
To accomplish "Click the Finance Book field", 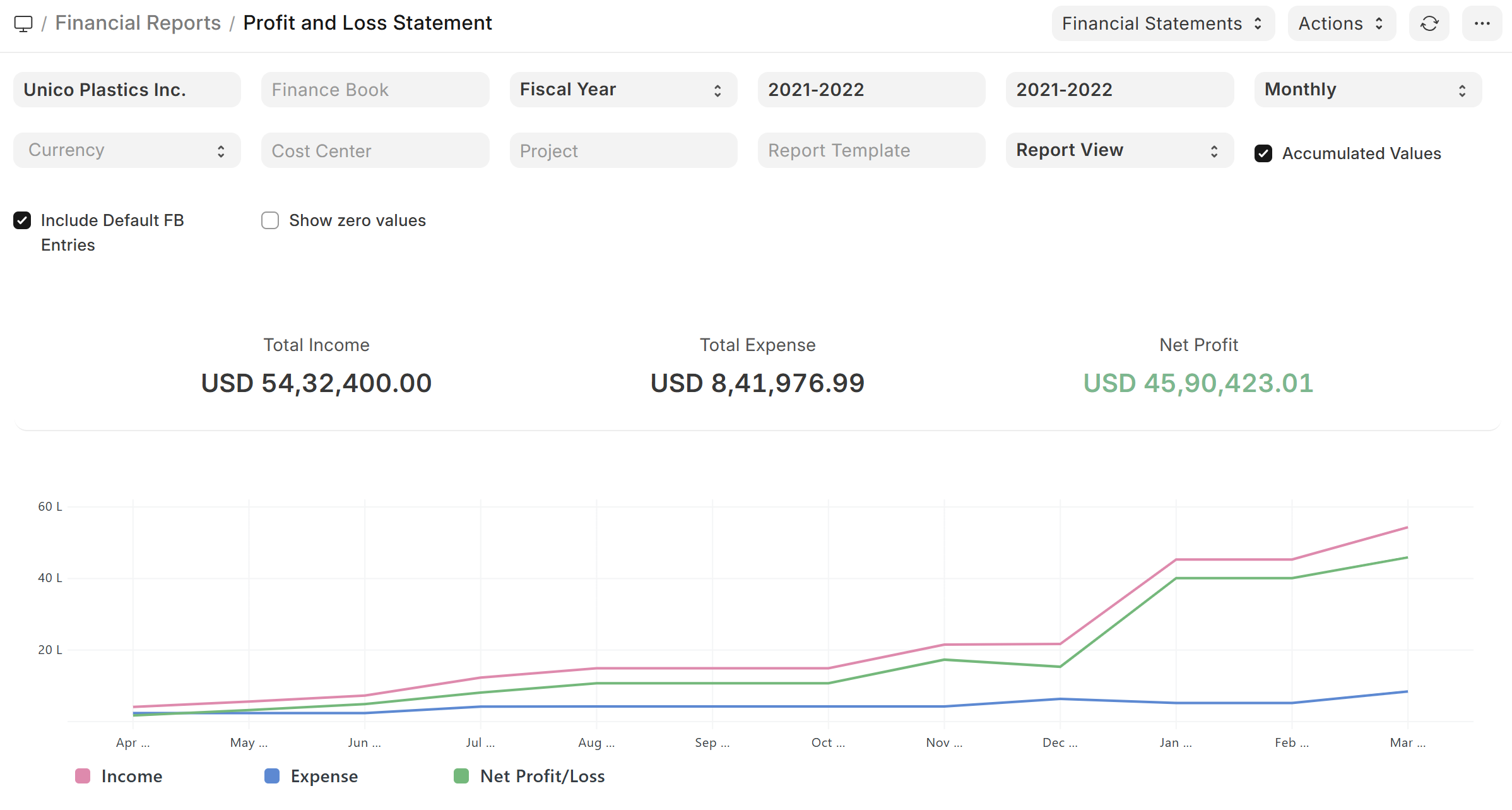I will pyautogui.click(x=375, y=90).
